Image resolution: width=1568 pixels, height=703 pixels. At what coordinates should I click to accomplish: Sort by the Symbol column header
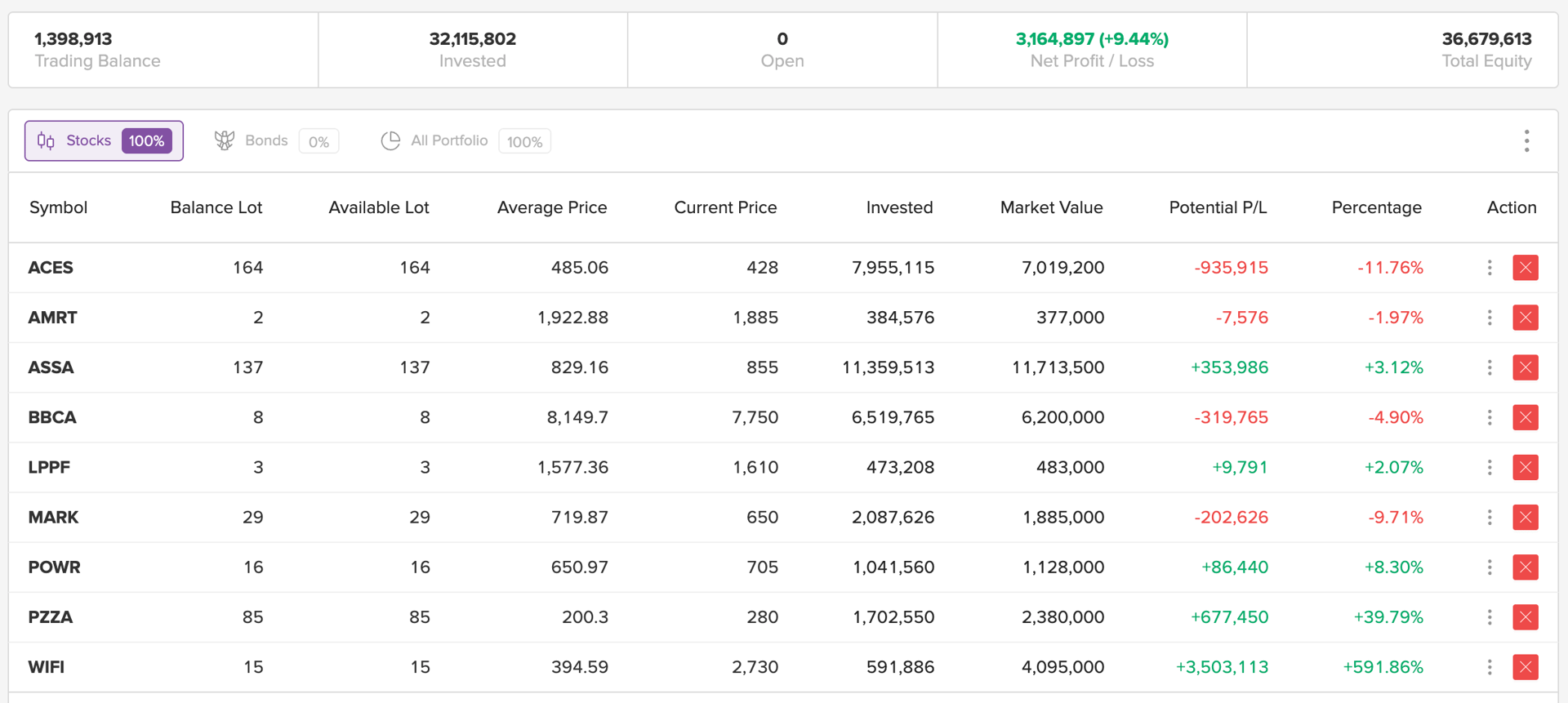tap(58, 207)
